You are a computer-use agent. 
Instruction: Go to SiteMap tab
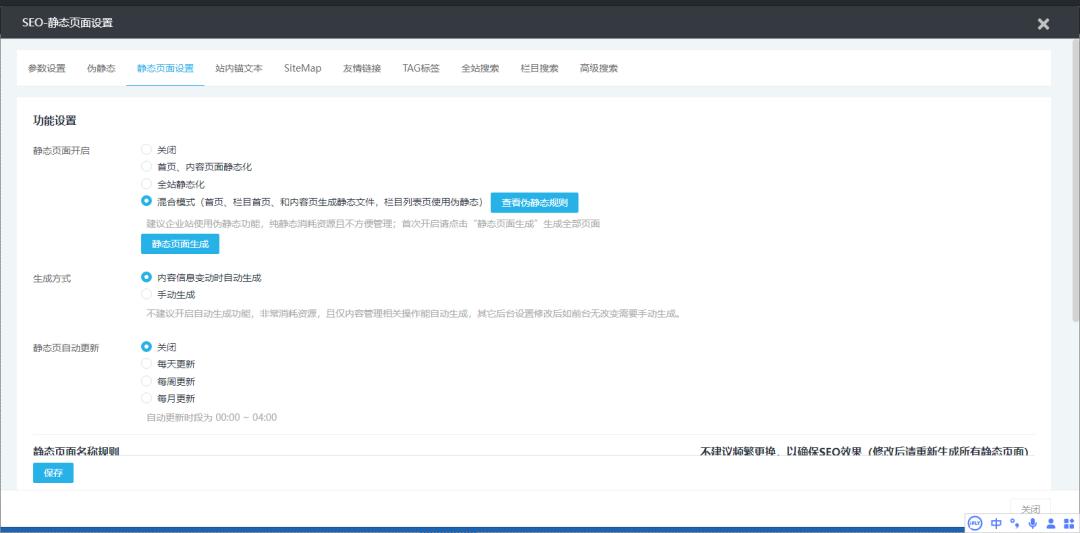(x=303, y=68)
